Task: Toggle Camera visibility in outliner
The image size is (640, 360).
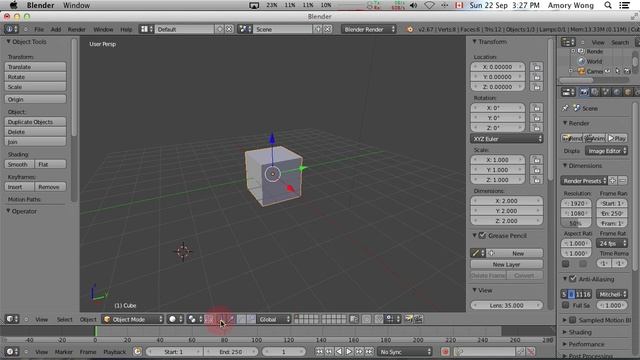Action: pyautogui.click(x=608, y=71)
